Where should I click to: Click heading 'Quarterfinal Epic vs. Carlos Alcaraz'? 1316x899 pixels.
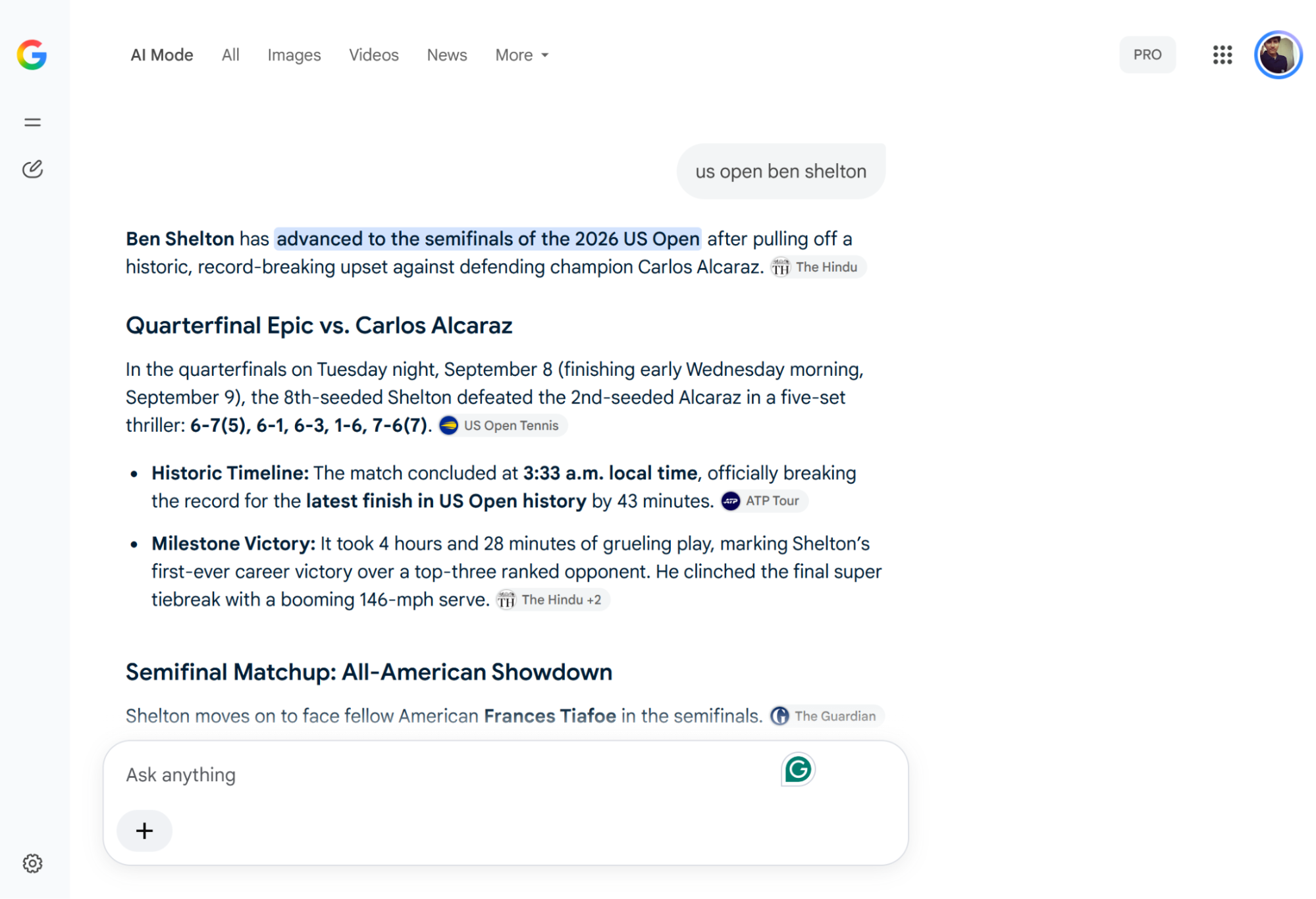(319, 325)
